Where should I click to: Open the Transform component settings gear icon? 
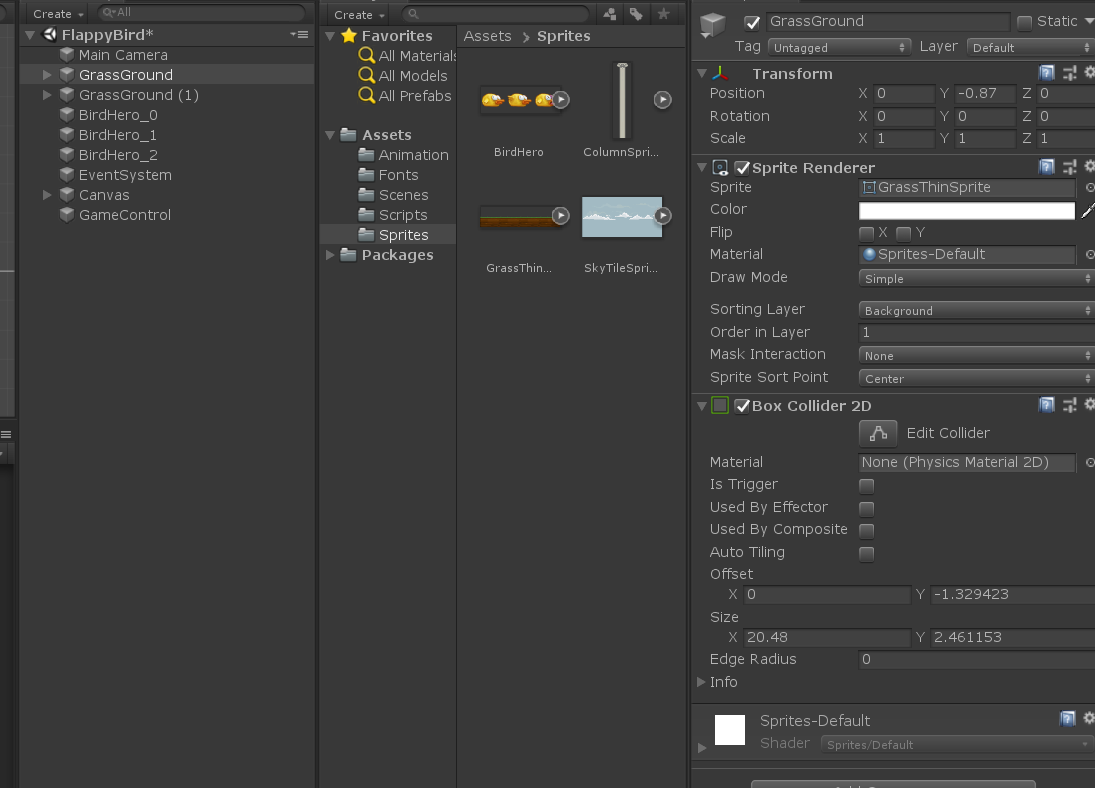(1089, 72)
